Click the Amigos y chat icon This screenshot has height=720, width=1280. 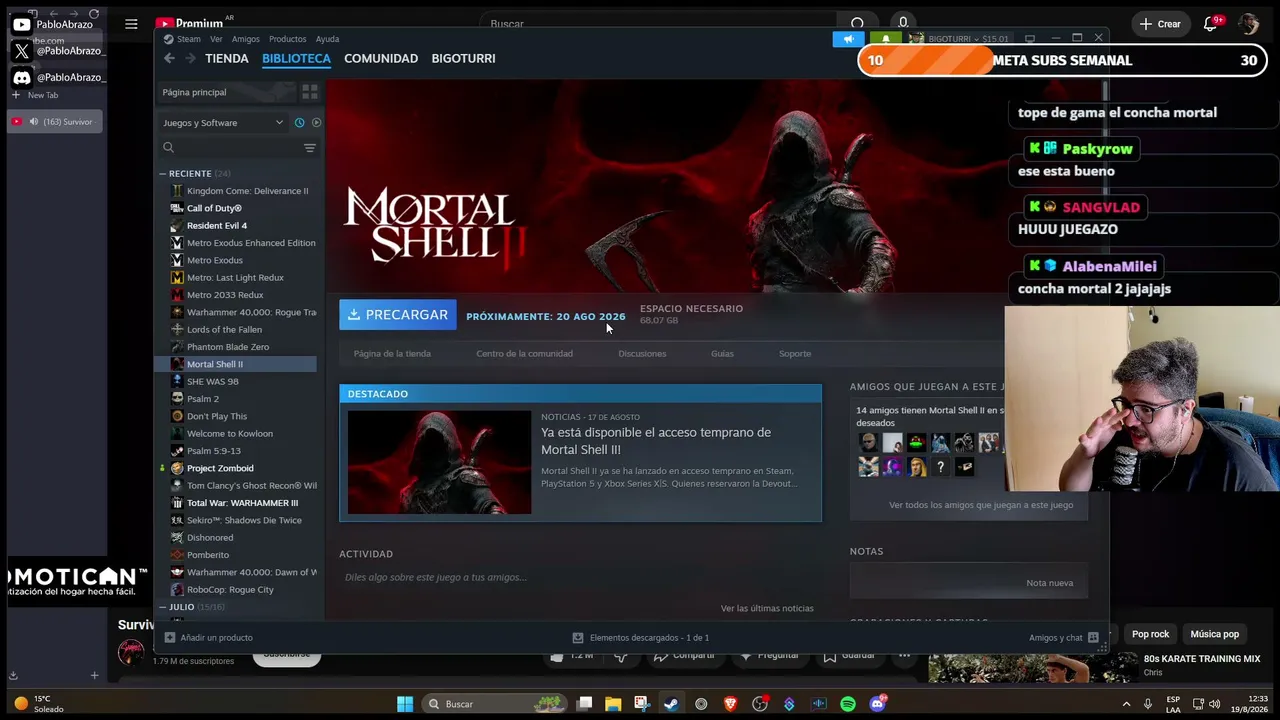click(1093, 637)
